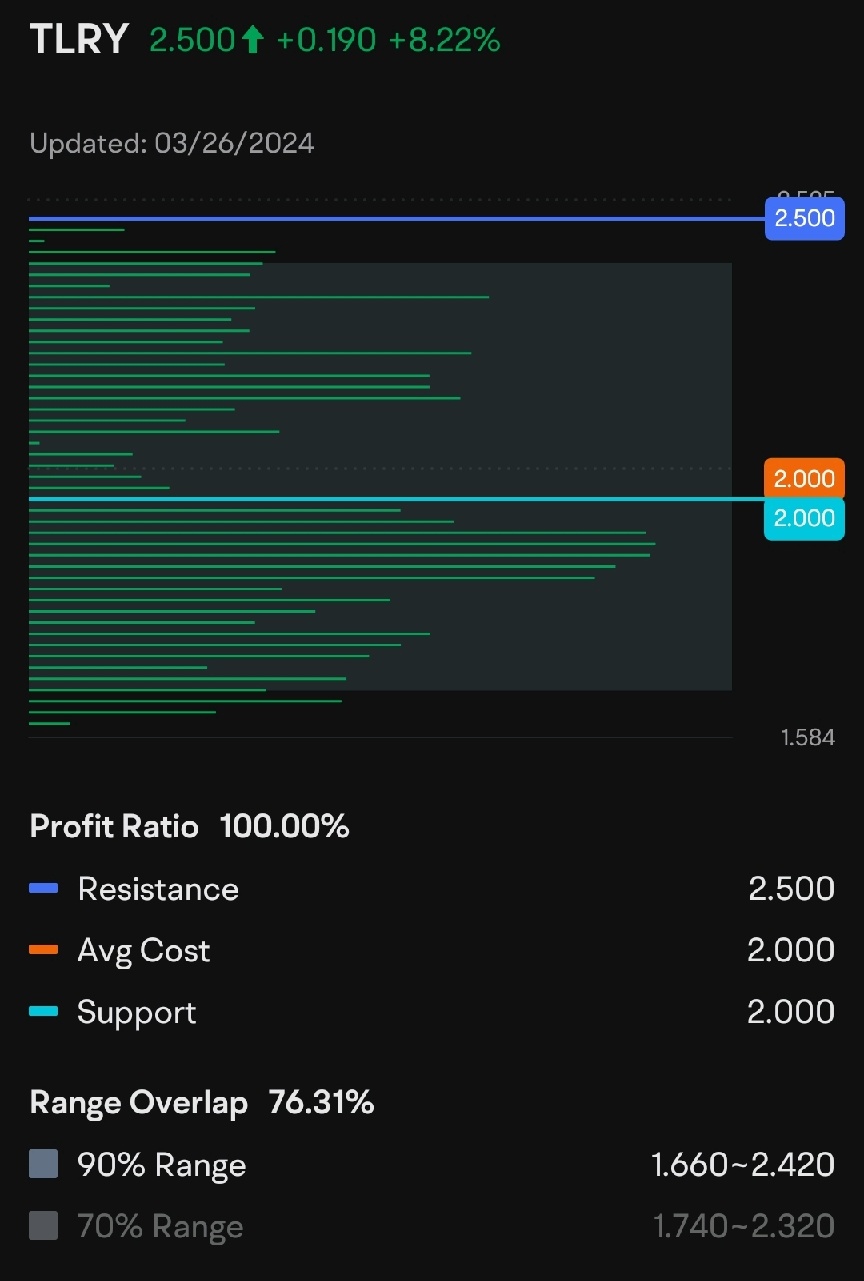Tap the Range Overlap 76.31% heading
The image size is (864, 1281).
202,1102
